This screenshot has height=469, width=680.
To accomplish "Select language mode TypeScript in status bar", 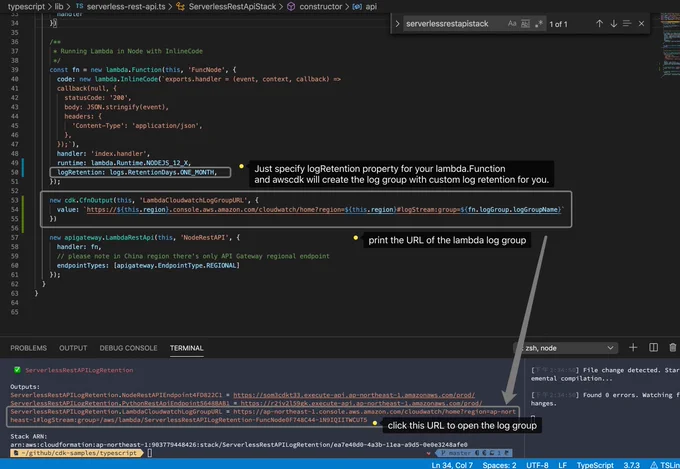I will click(595, 465).
